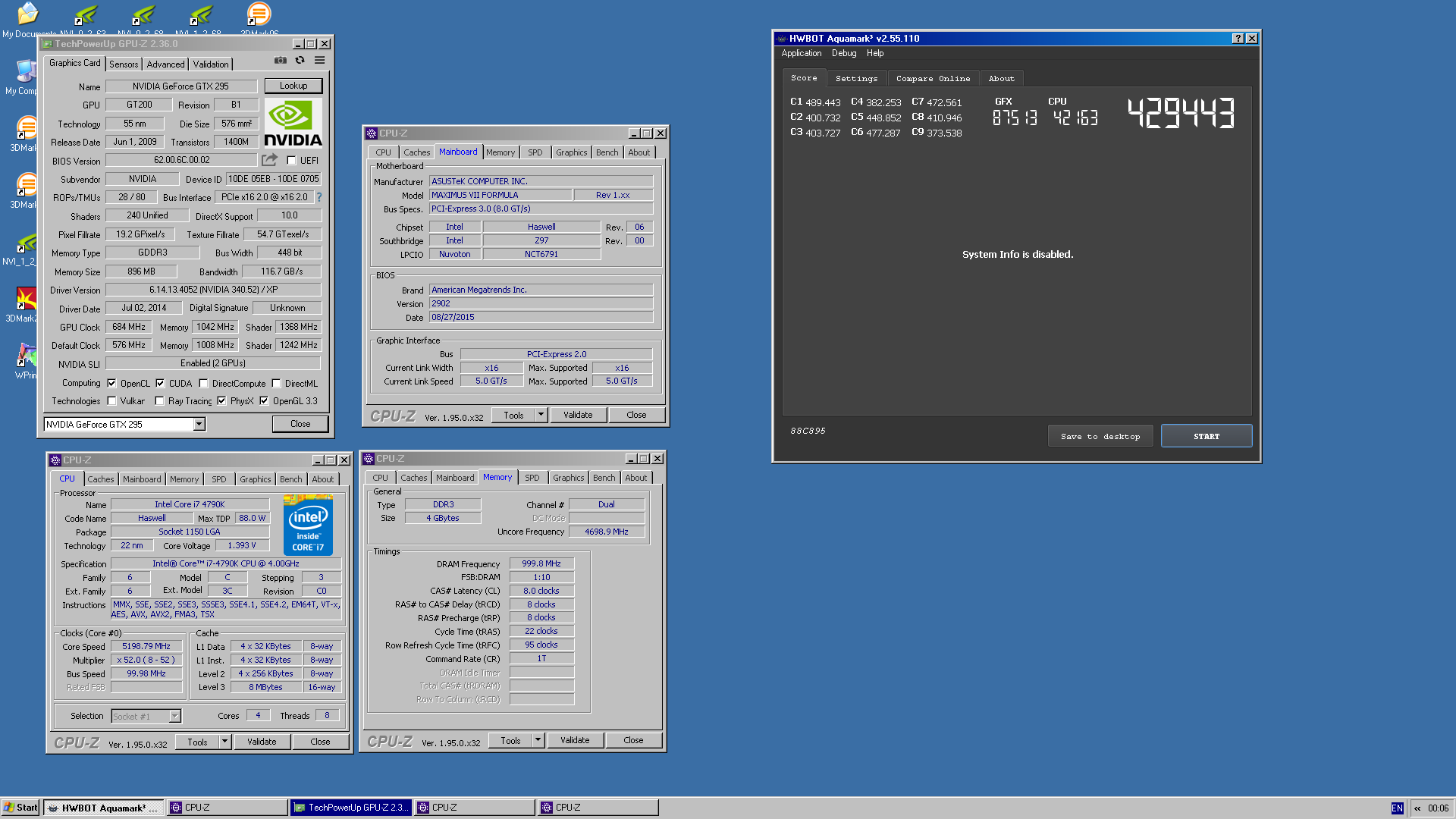Click Validate in the CPU tab CPU-Z window
The width and height of the screenshot is (1456, 819).
tap(262, 742)
